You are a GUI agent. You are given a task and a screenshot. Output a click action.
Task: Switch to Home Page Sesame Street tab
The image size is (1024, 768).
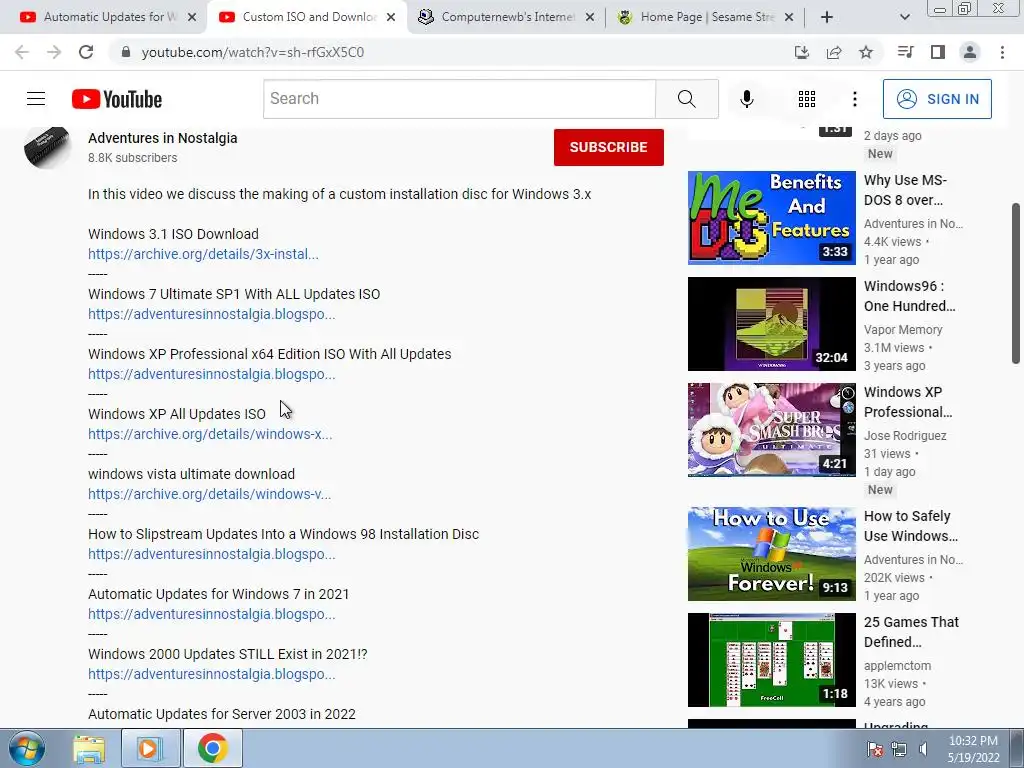(x=704, y=17)
